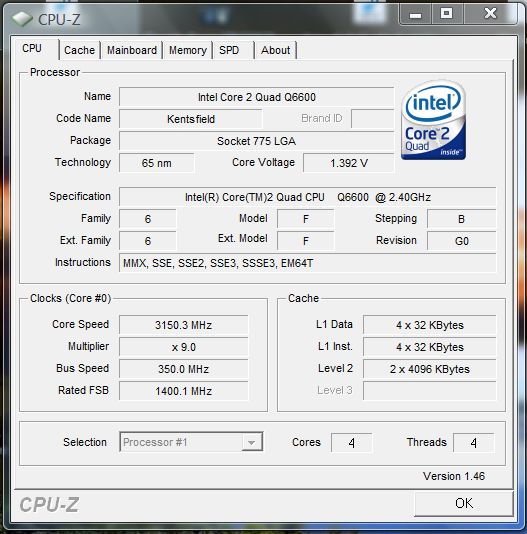Click the Core Speed value field
Viewport: 527px width, 534px height.
[184, 325]
